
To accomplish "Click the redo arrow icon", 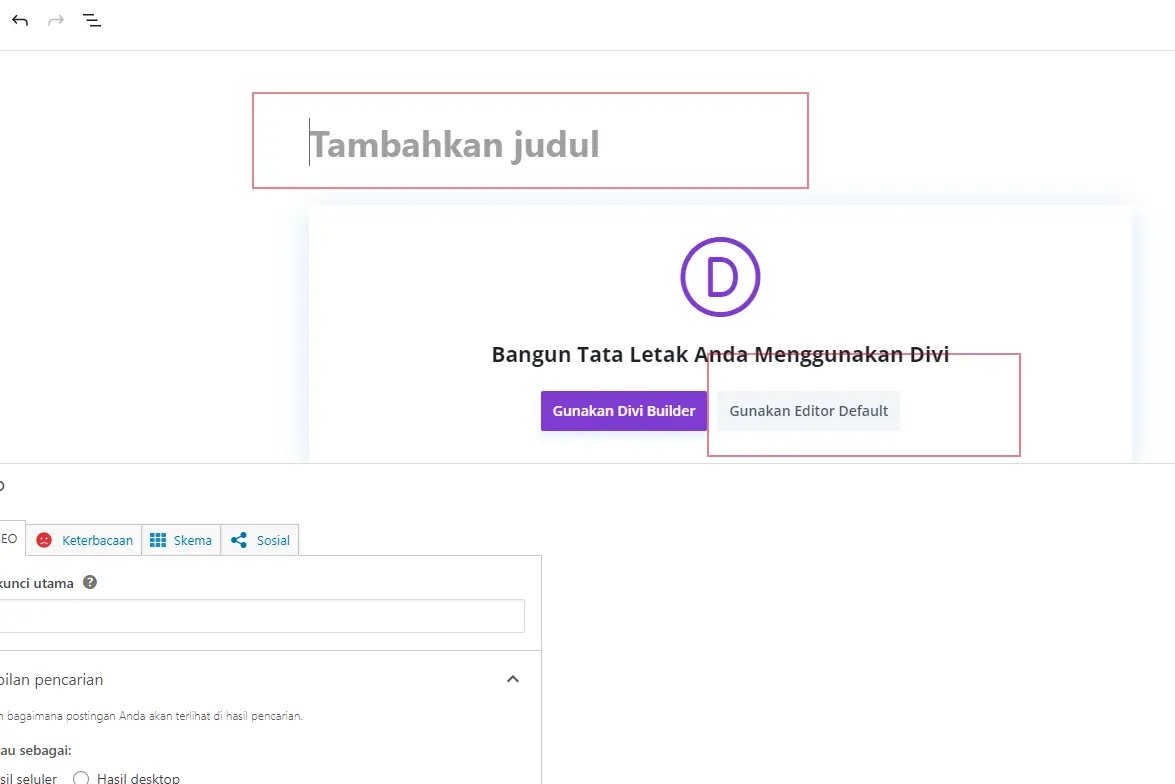I will [x=56, y=20].
